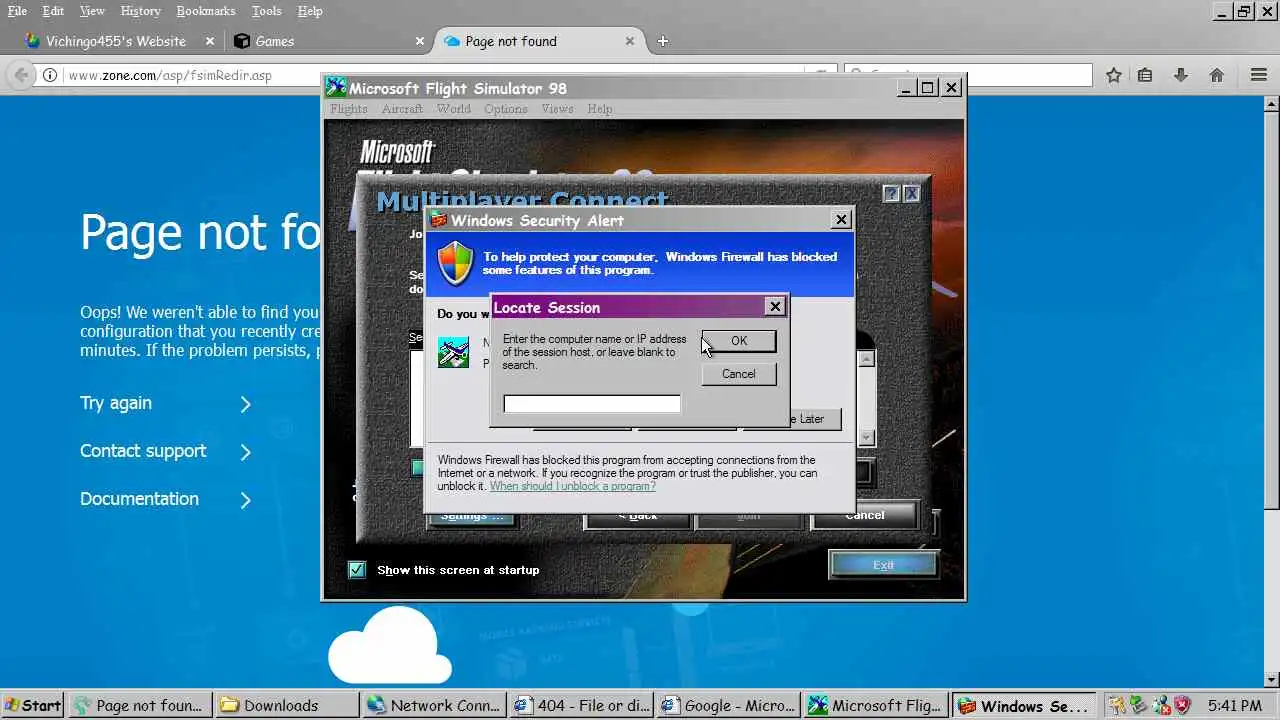This screenshot has width=1280, height=720.
Task: Open the browser File menu
Action: click(x=17, y=11)
